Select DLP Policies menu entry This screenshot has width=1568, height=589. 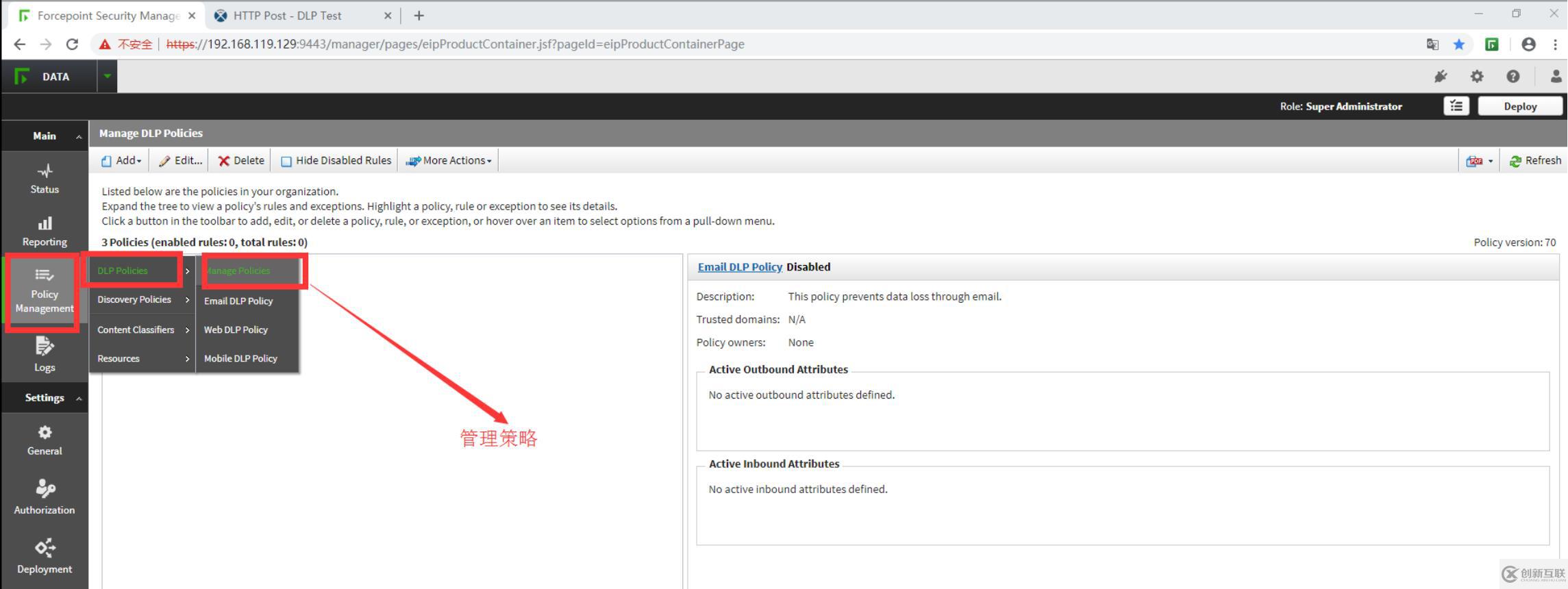click(x=142, y=271)
